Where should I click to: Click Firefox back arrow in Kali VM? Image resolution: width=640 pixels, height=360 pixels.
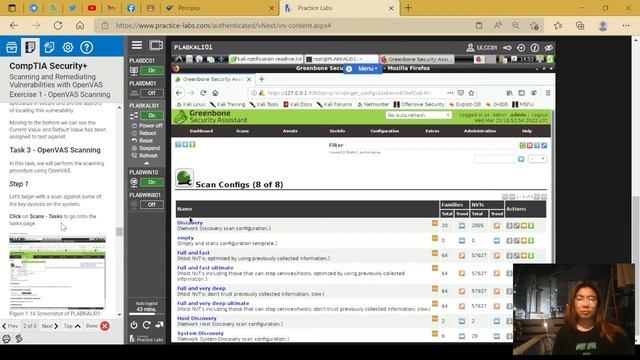click(x=179, y=93)
